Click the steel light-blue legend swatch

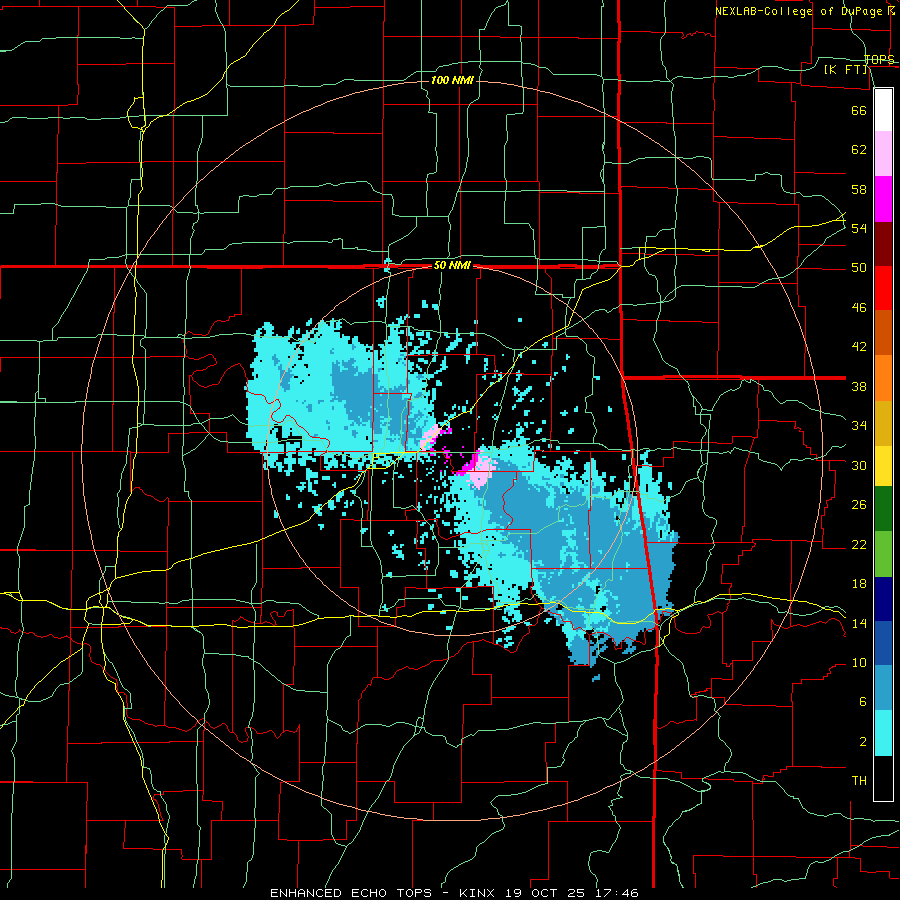pyautogui.click(x=883, y=688)
